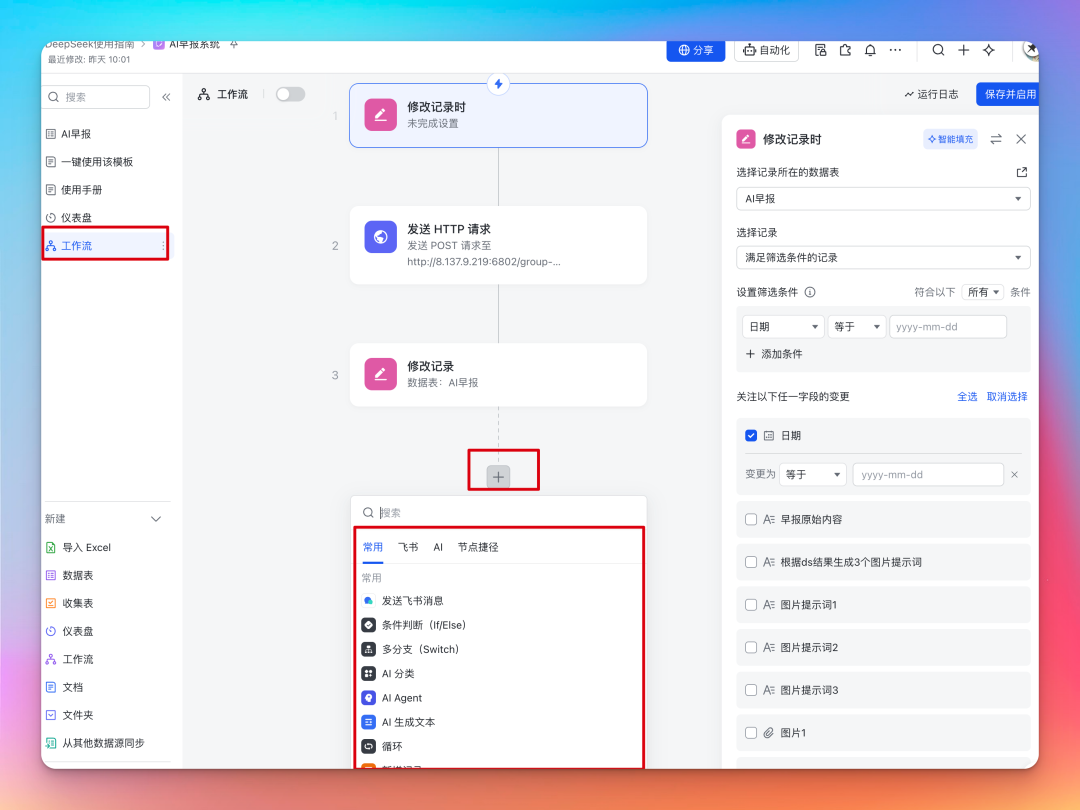Click the info icon beside 设置筛选条件

coord(810,292)
